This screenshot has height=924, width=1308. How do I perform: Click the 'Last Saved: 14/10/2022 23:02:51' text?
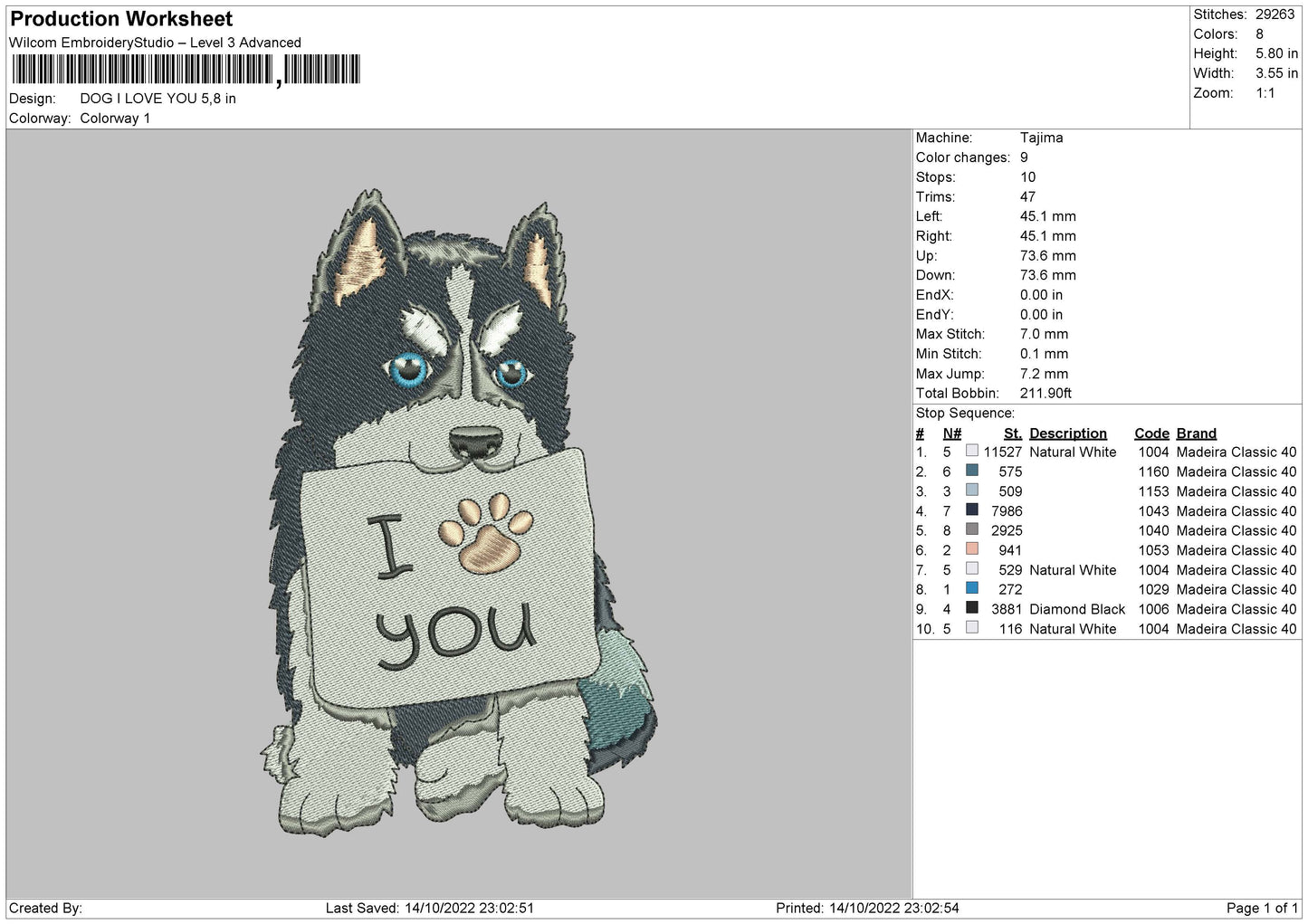coord(430,909)
